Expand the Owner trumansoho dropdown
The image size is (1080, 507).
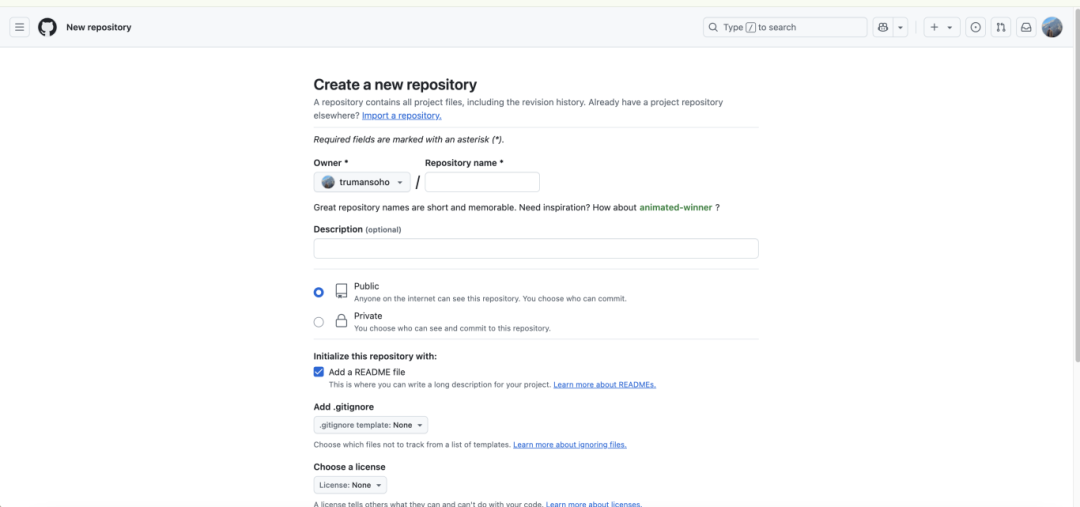pos(362,182)
